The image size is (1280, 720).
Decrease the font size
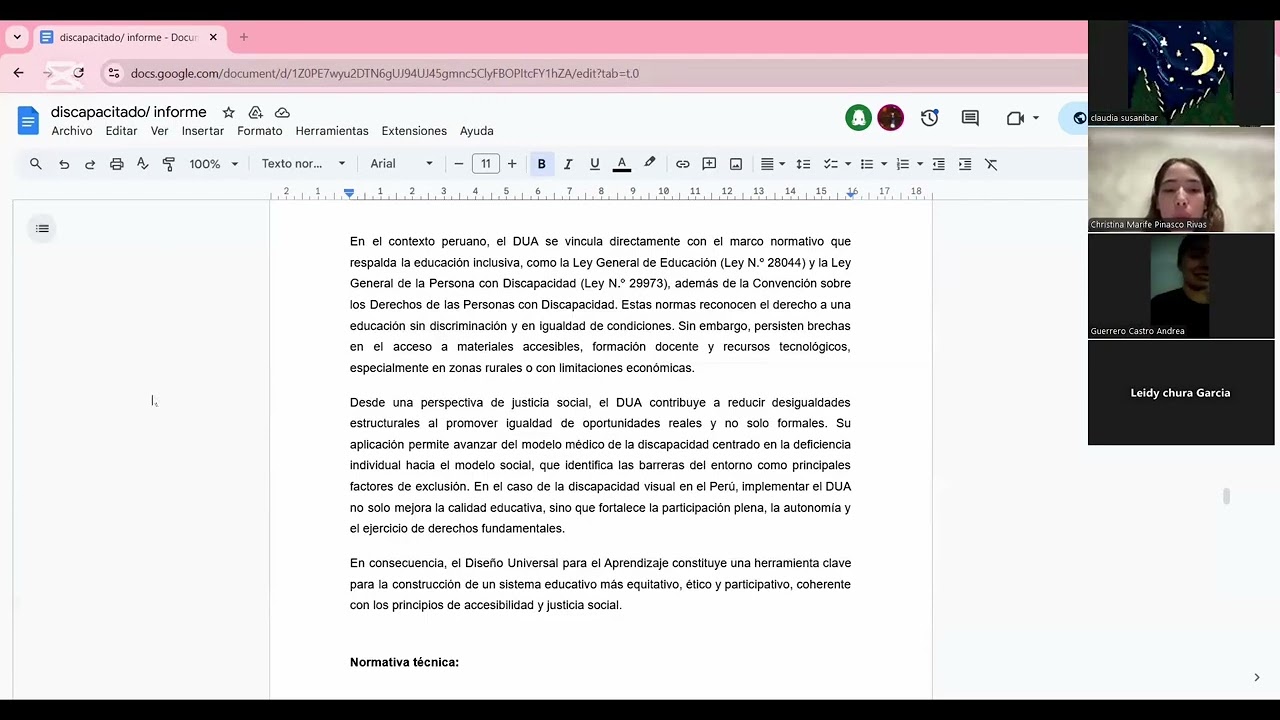click(459, 164)
